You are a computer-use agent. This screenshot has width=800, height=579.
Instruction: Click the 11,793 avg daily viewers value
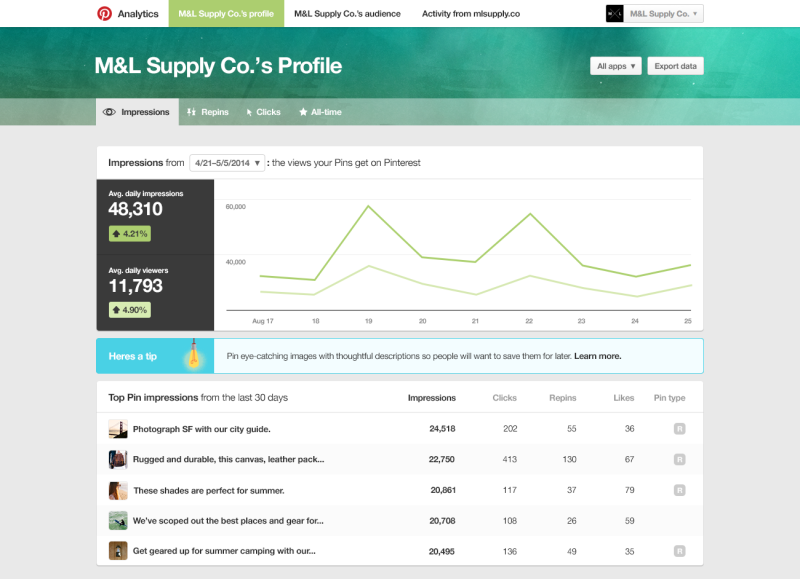[135, 286]
